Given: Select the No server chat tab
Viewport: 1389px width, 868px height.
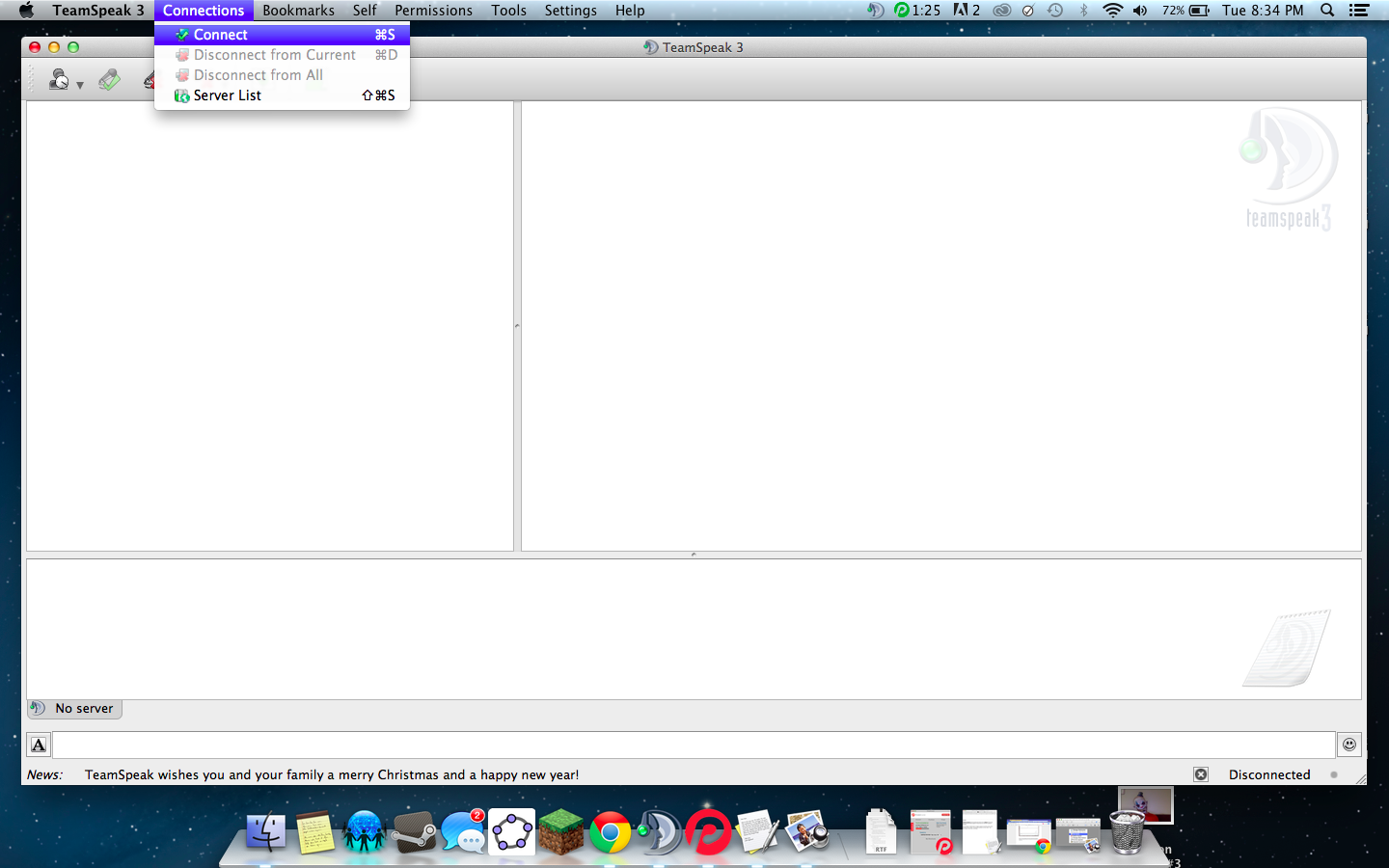Looking at the screenshot, I should coord(74,708).
